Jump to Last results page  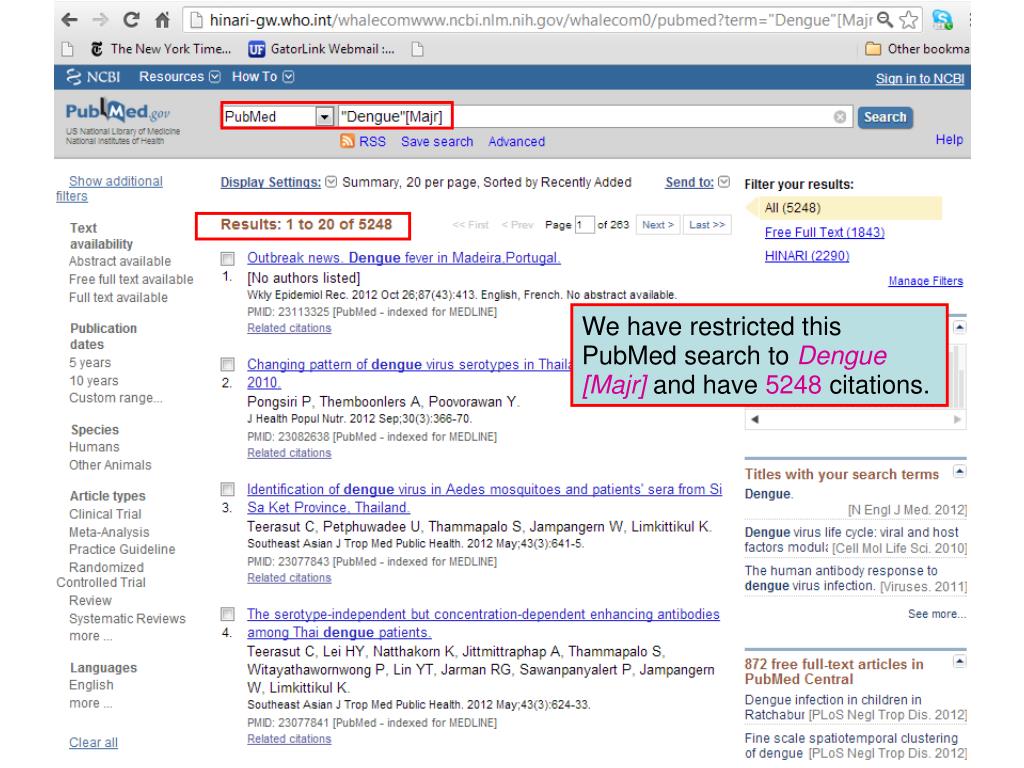[707, 225]
